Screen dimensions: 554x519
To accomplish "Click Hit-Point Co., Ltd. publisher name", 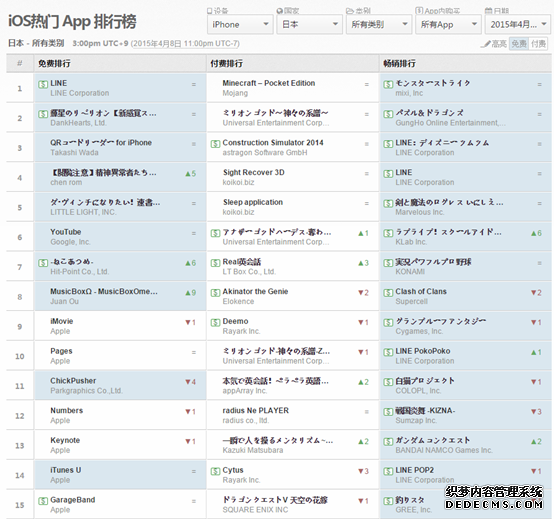I will tap(79, 272).
